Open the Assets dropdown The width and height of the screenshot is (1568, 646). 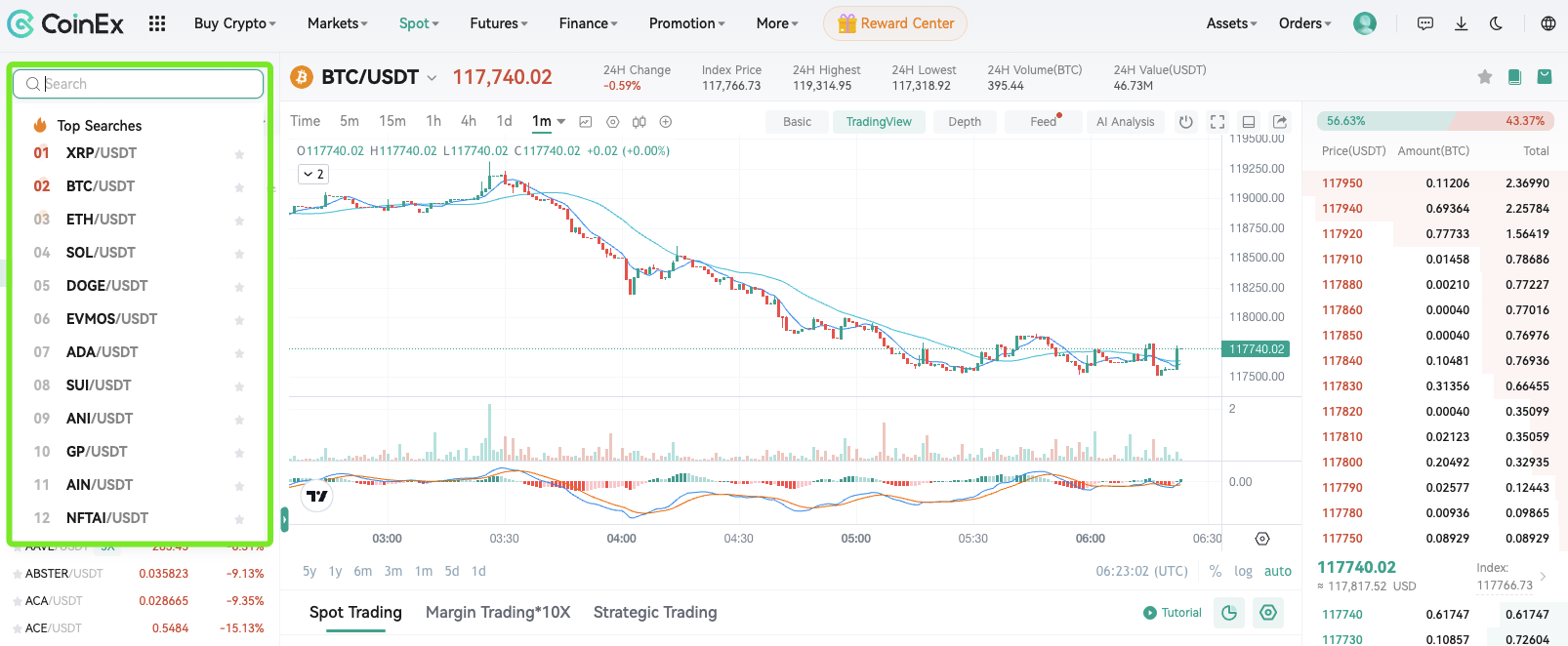click(x=1232, y=23)
